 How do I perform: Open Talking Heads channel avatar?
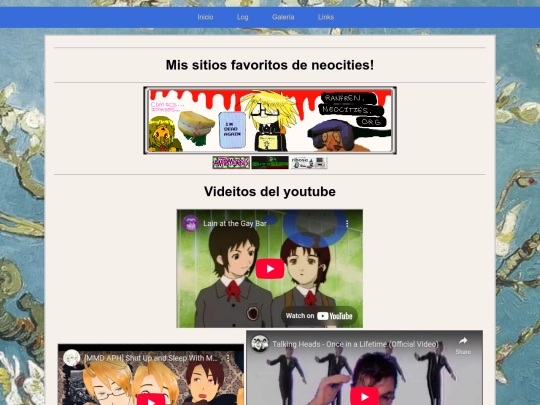(260, 344)
